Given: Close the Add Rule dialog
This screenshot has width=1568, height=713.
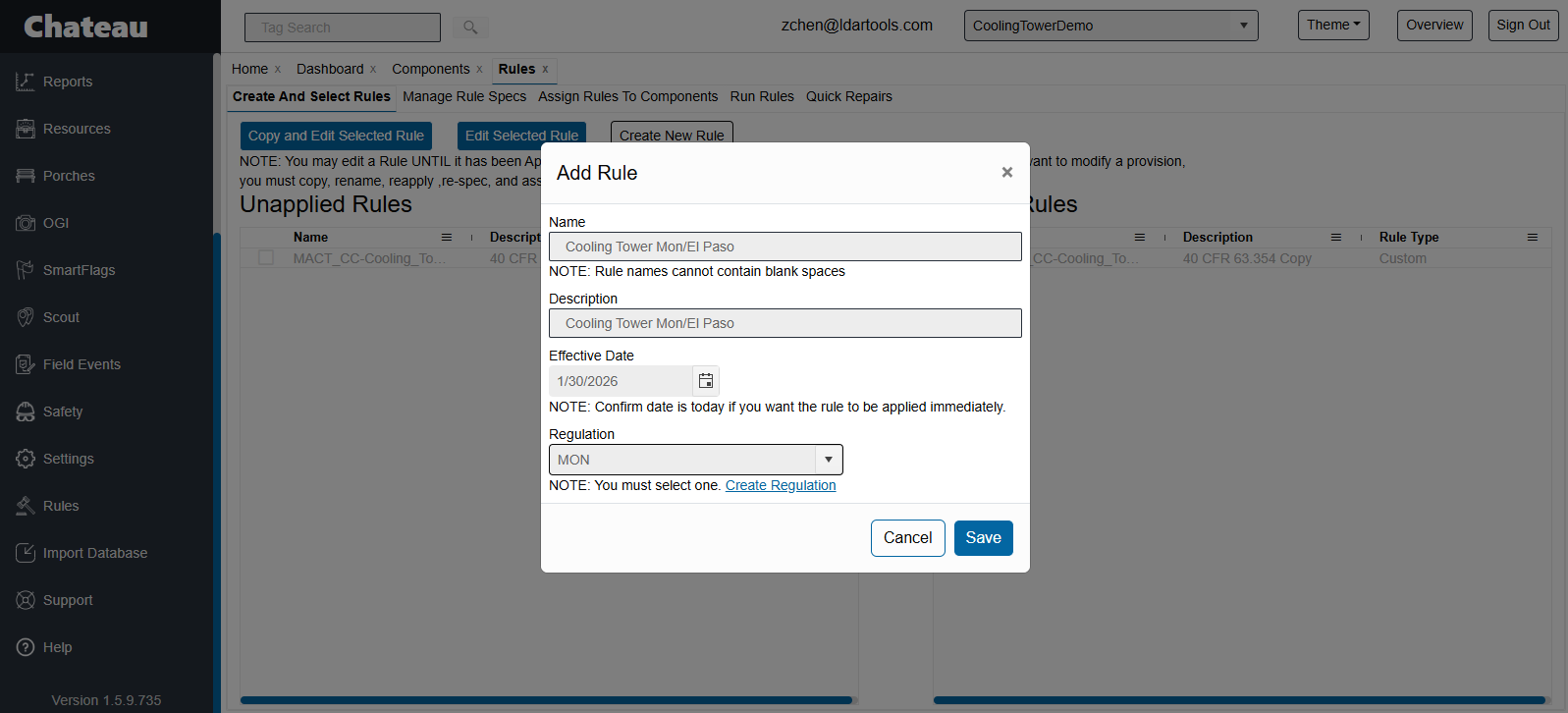Looking at the screenshot, I should [1006, 173].
